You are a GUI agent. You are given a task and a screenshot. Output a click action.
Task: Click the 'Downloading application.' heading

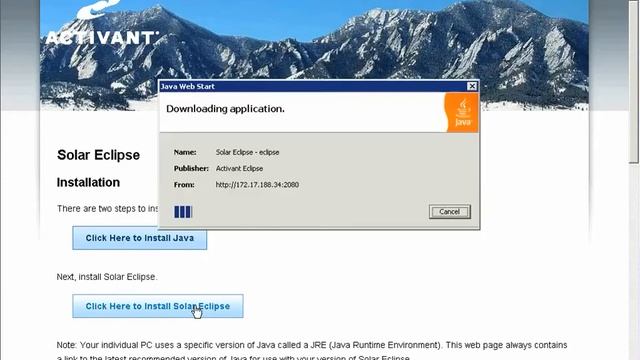click(225, 109)
